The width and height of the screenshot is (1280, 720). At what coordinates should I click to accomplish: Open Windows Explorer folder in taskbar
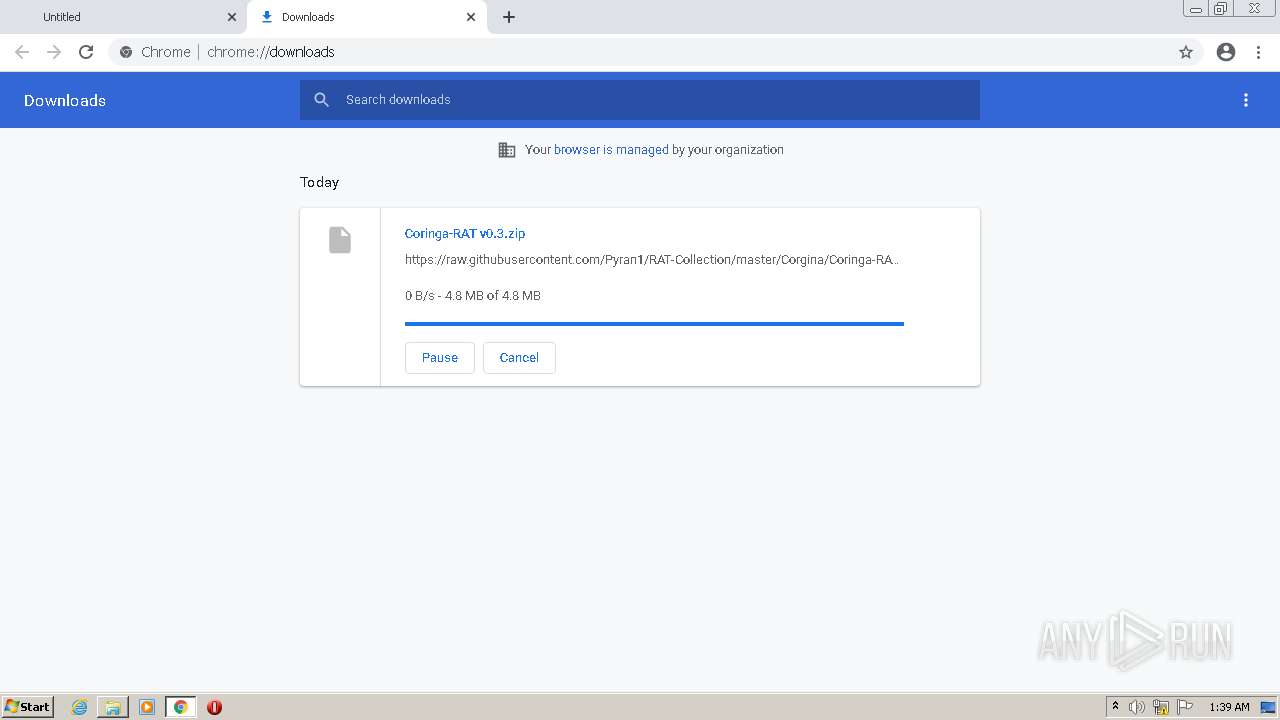(113, 707)
